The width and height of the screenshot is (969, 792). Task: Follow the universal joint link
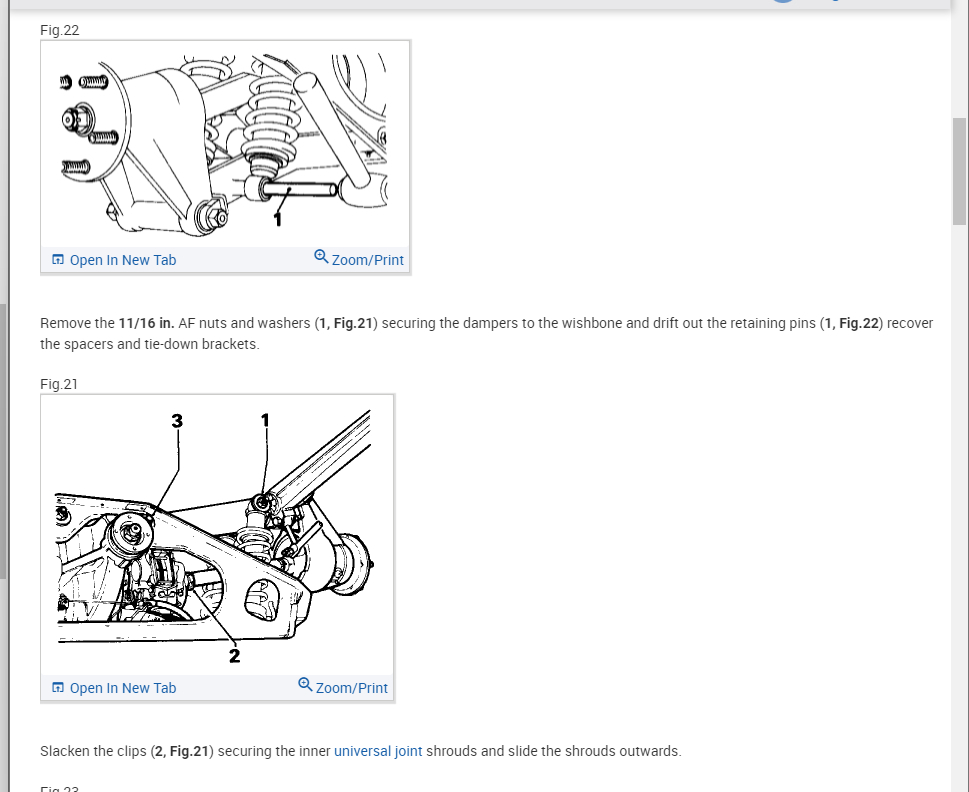[378, 751]
